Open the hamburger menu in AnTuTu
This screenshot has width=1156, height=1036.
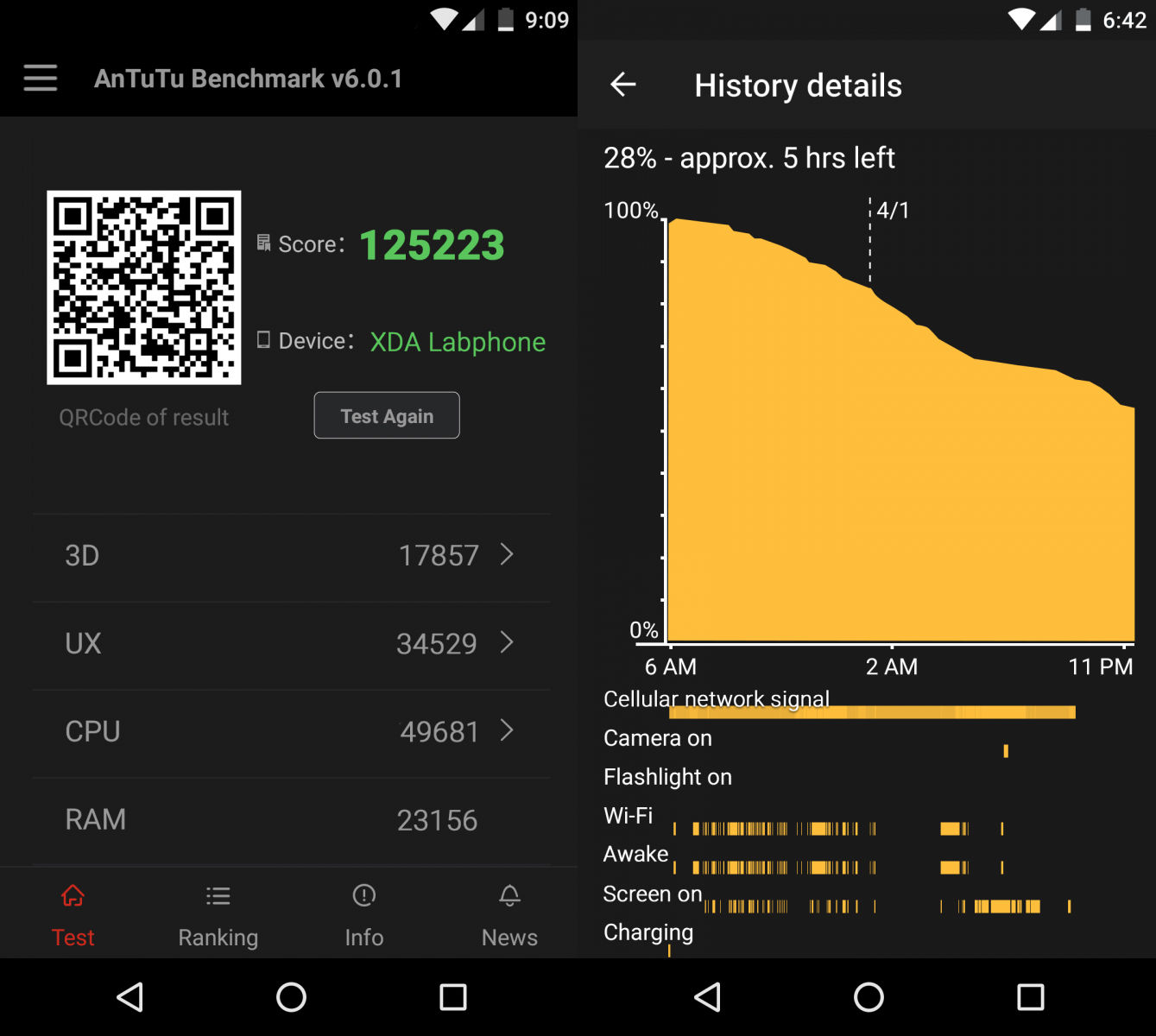[x=41, y=79]
